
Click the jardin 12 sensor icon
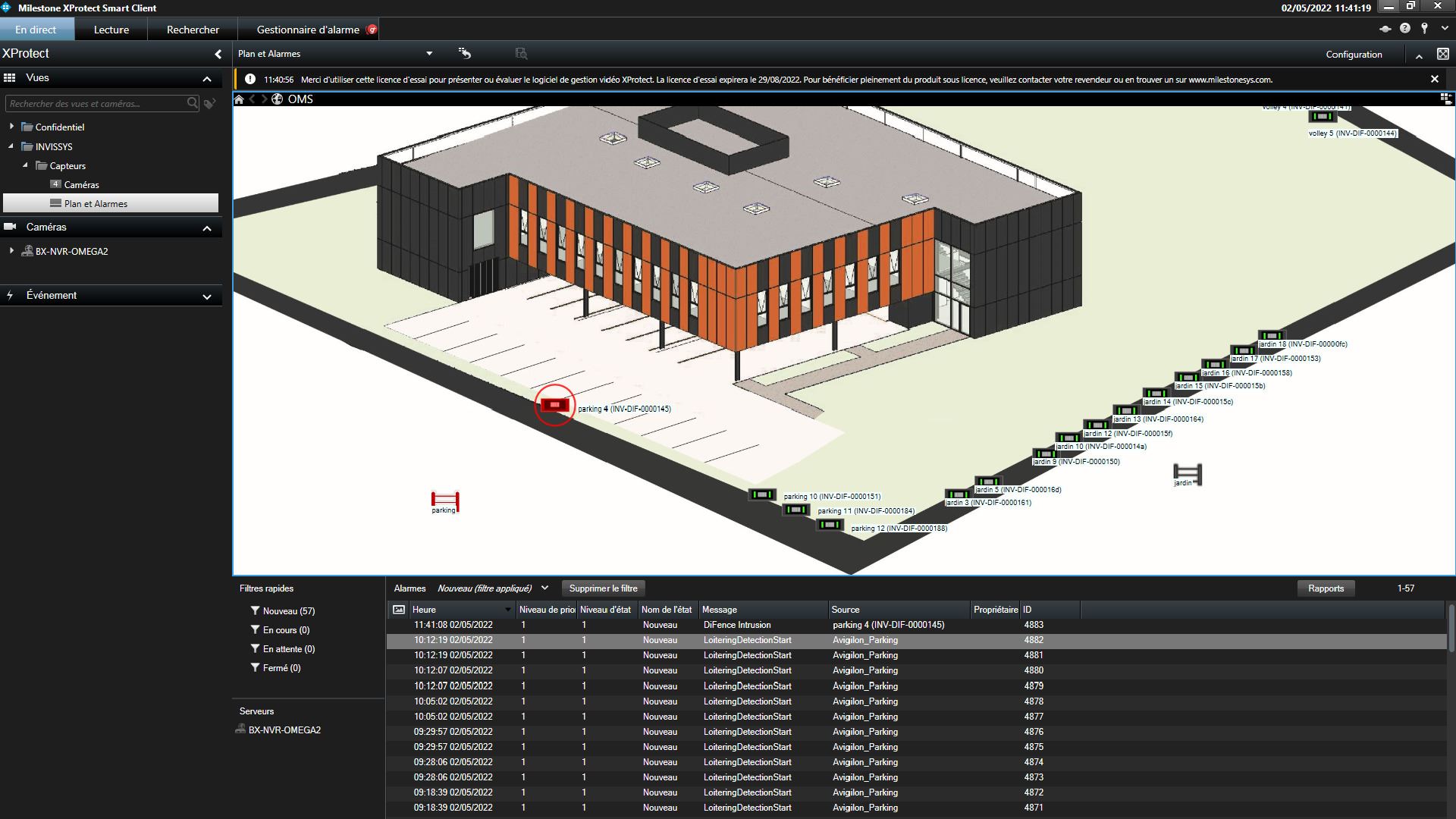pyautogui.click(x=1096, y=425)
